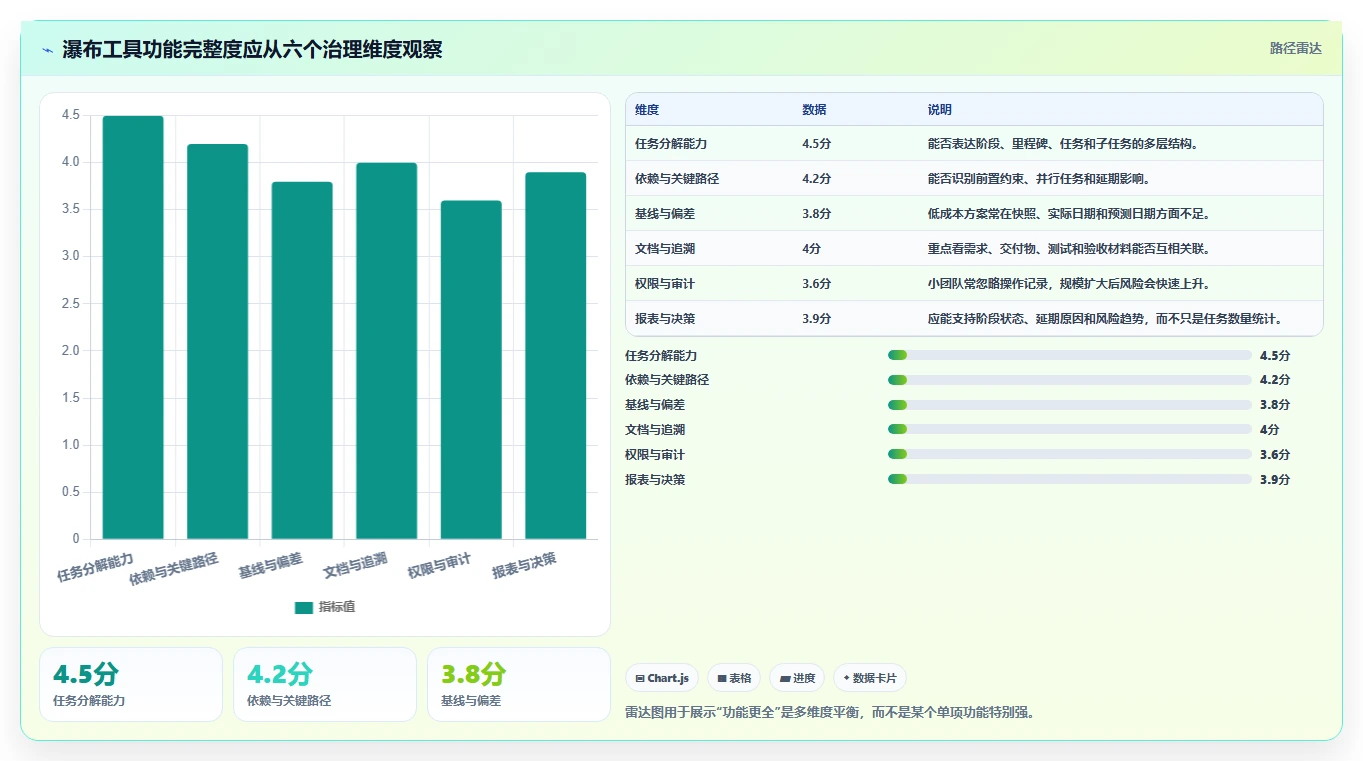Click the 4.5 y-axis tick label
Screen dimensions: 1363x761
pos(71,115)
